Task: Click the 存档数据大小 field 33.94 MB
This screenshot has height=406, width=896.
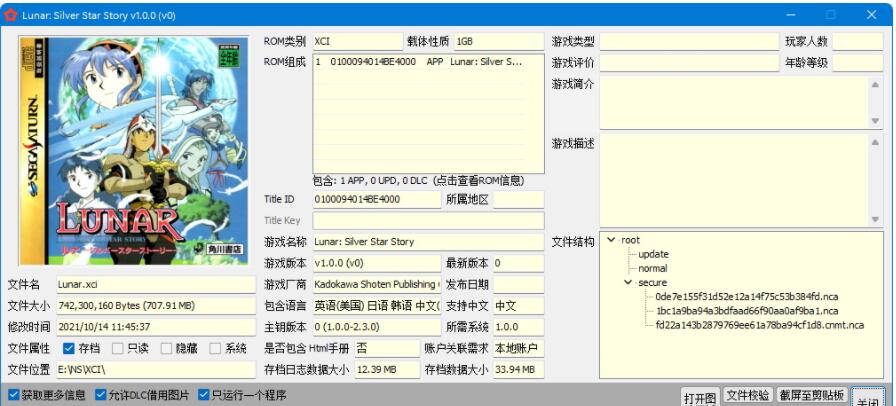Action: [x=519, y=369]
